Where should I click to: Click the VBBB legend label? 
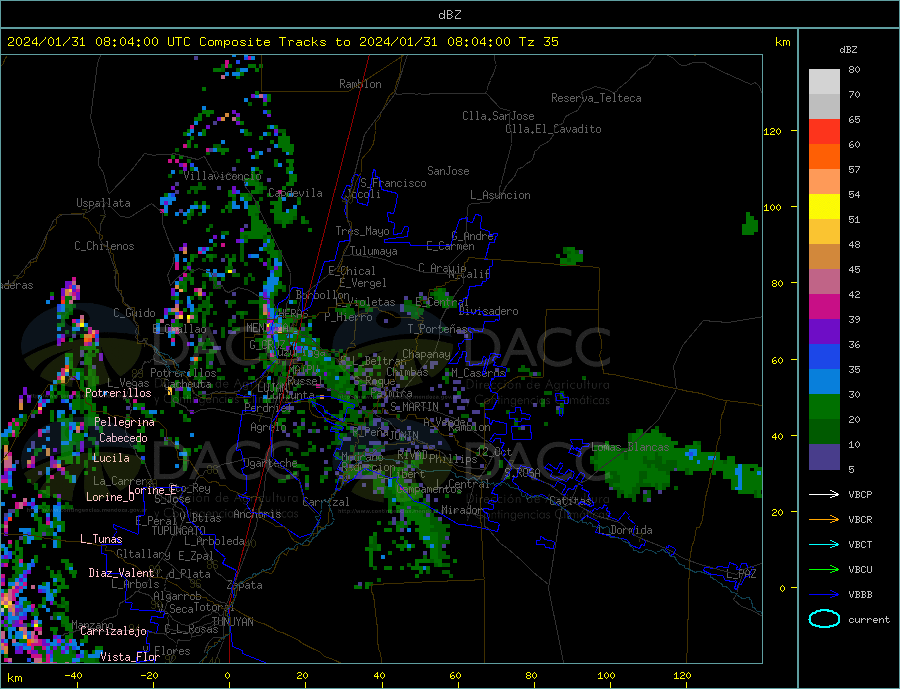click(860, 595)
